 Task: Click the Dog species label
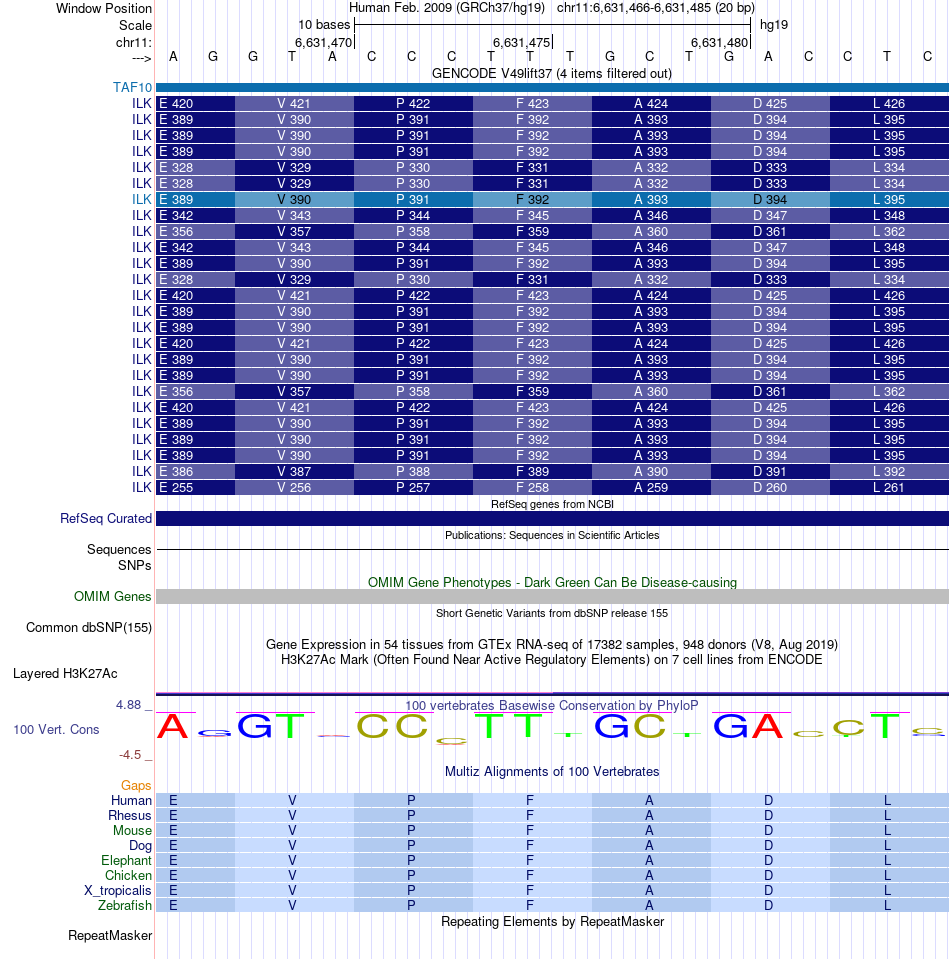coord(140,845)
